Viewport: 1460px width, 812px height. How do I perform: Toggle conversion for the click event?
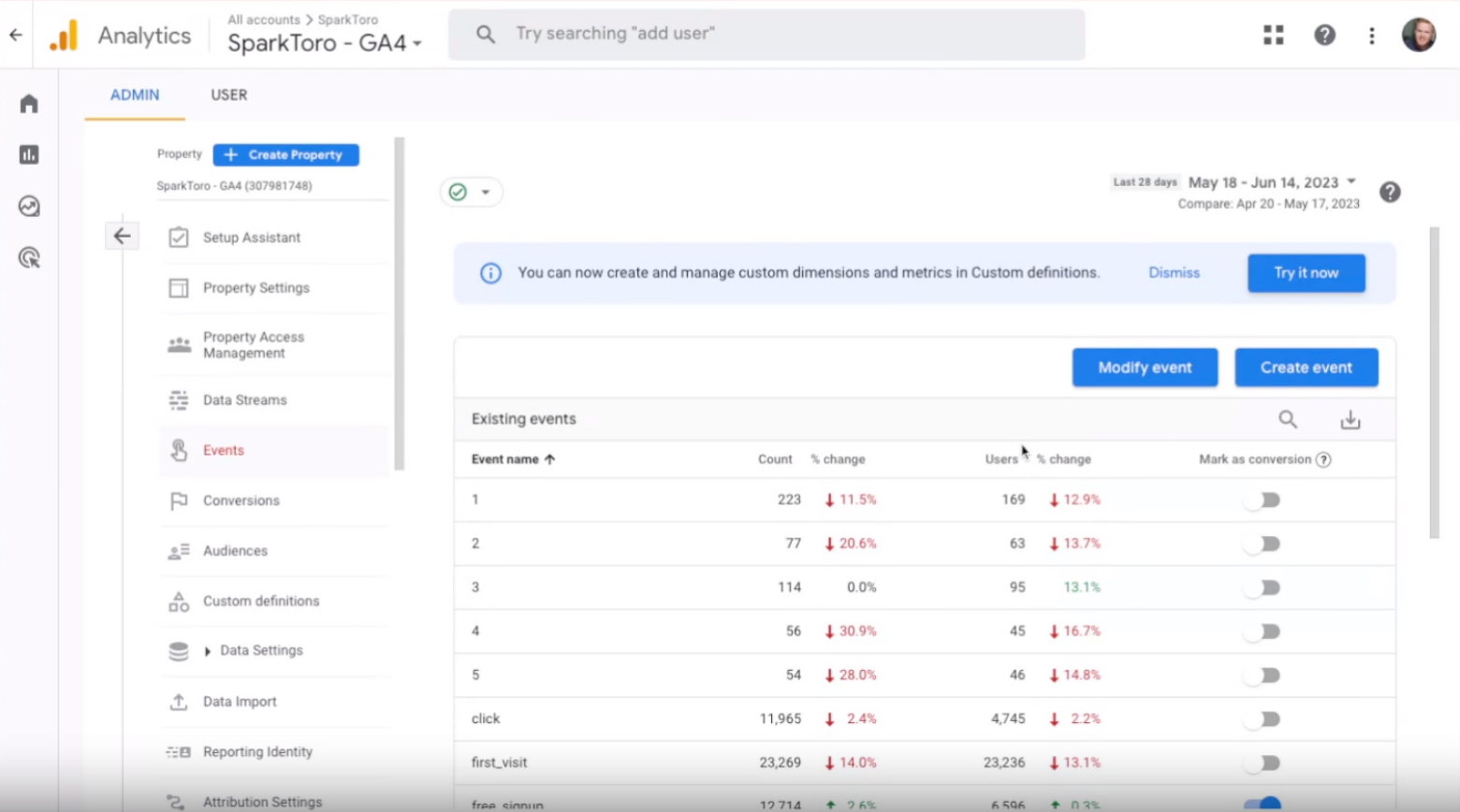[x=1262, y=718]
